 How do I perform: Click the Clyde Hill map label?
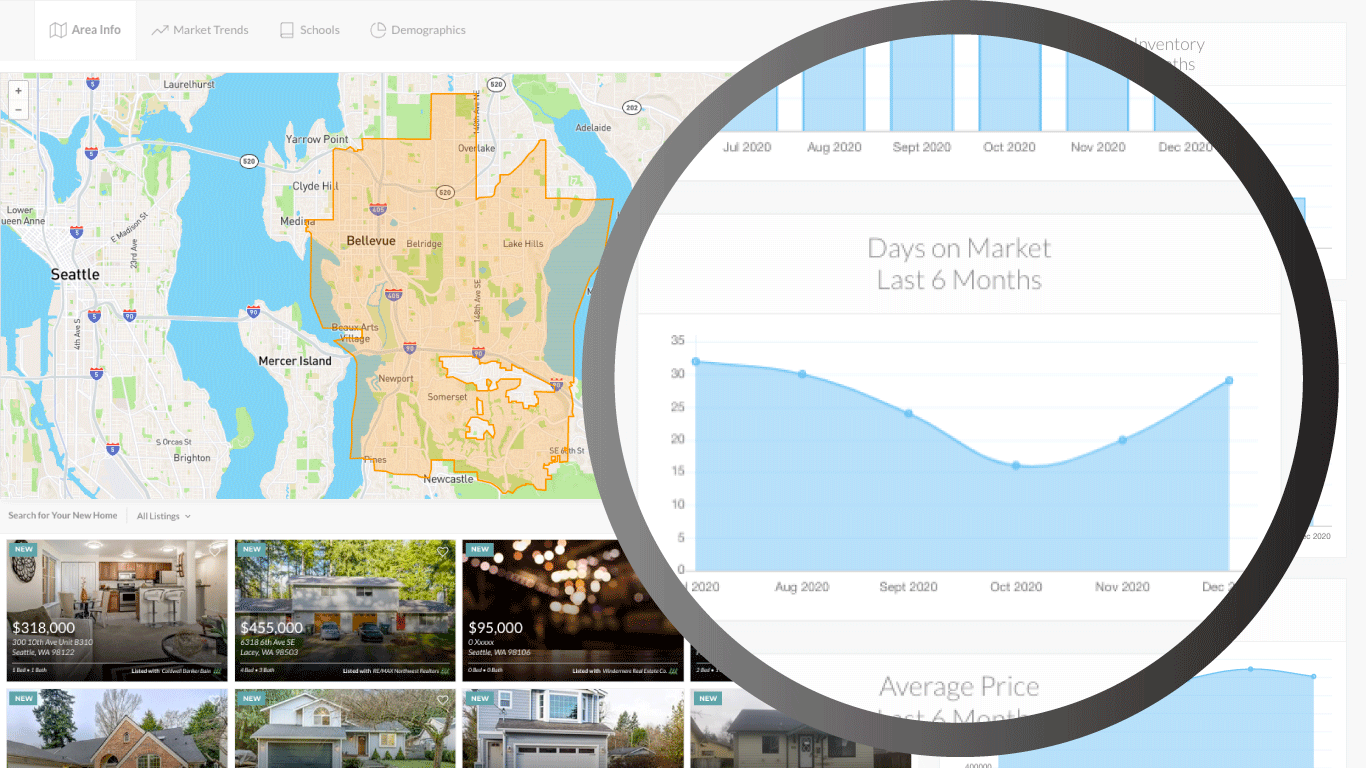click(x=316, y=186)
